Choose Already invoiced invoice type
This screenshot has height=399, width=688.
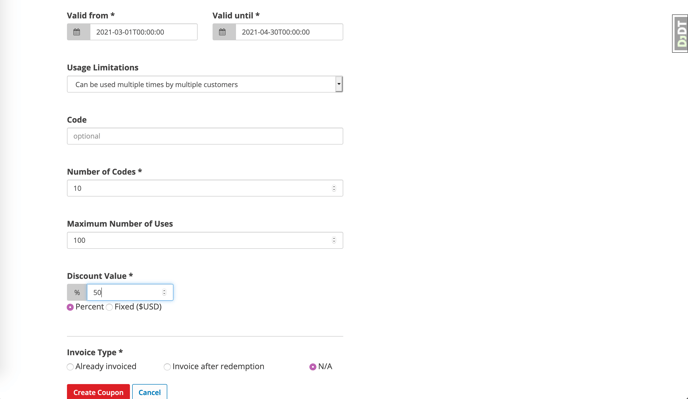click(x=70, y=367)
